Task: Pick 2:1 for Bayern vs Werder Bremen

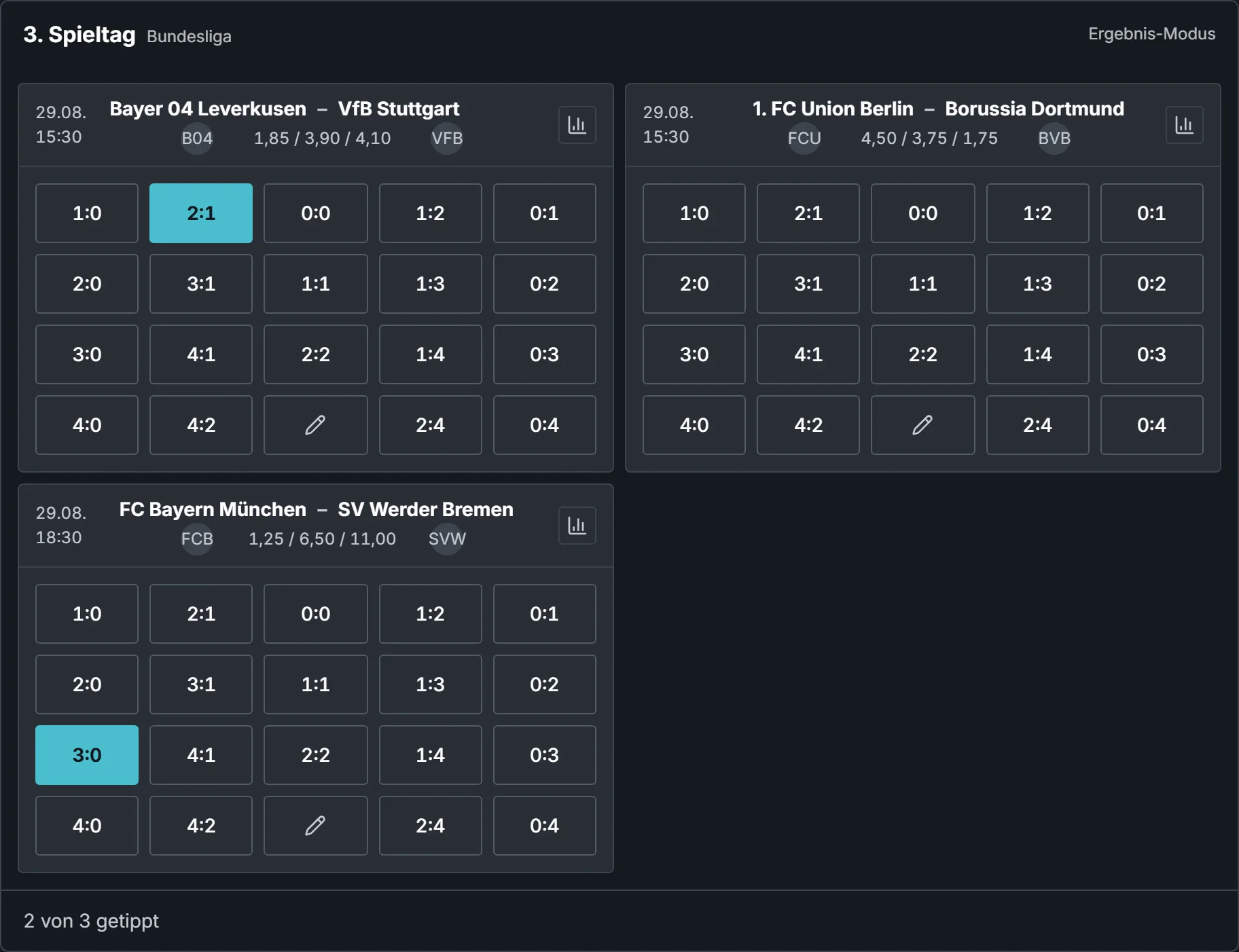Action: (201, 614)
